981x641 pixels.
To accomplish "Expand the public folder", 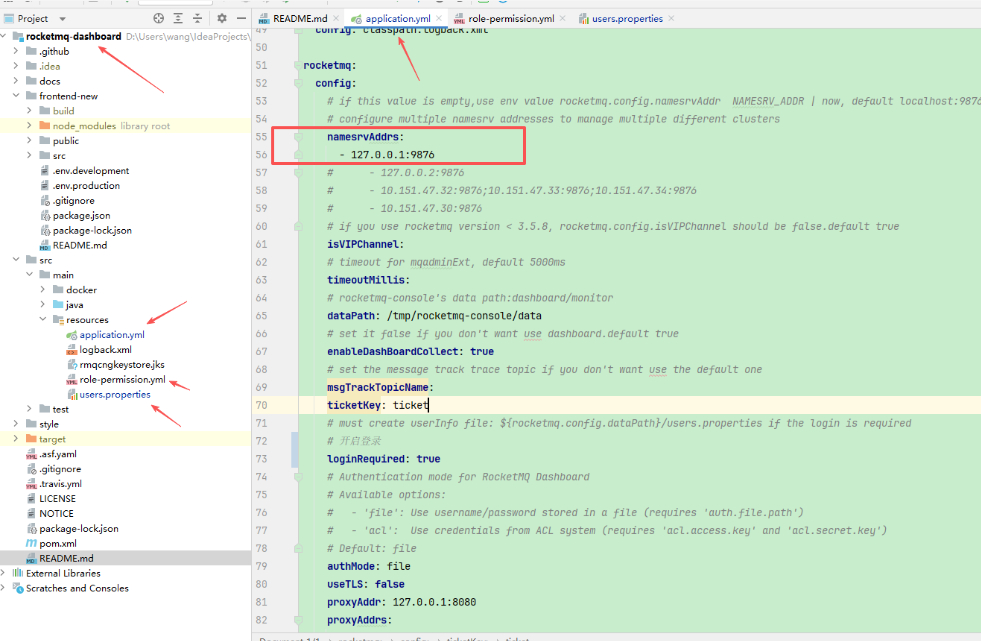I will pos(29,141).
